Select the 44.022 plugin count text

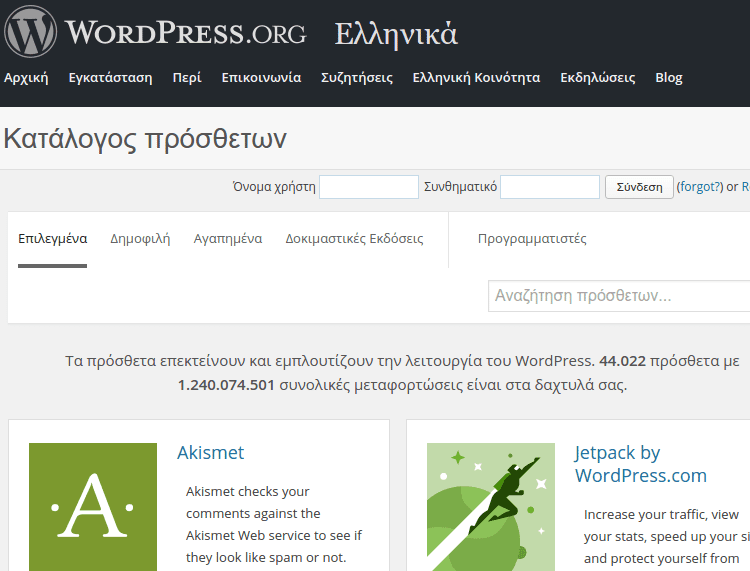click(622, 361)
